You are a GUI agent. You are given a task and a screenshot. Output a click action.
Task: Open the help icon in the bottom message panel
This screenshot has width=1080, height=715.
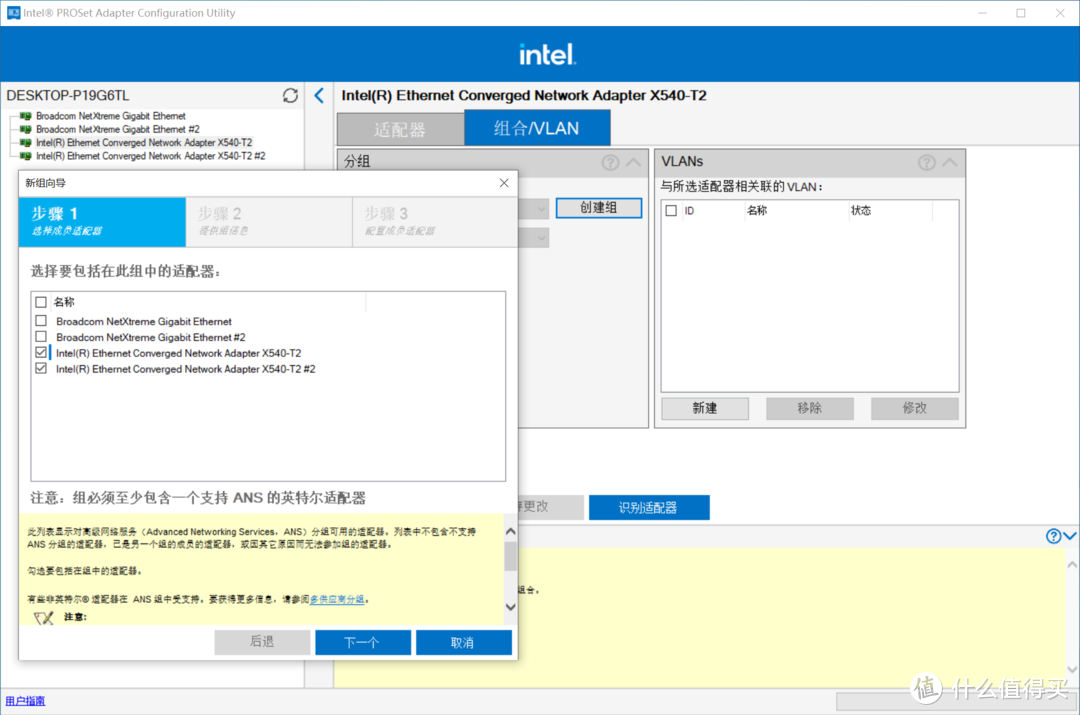tap(1052, 536)
